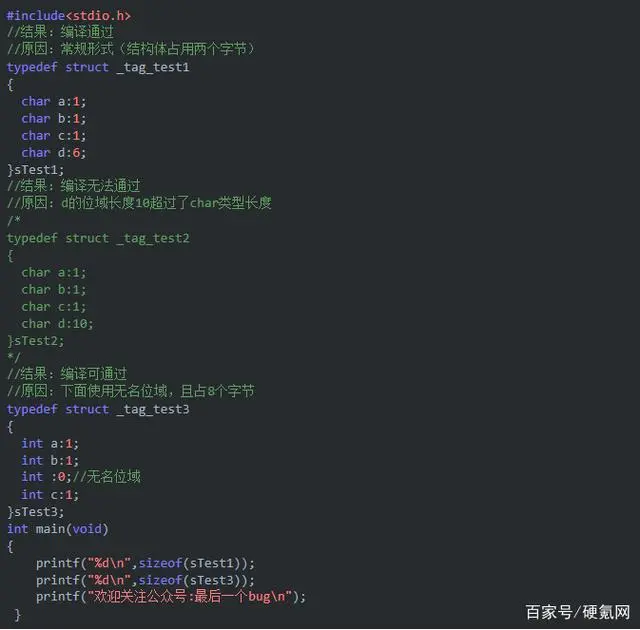Click the "typedef struct _tag_test3" declaration
The height and width of the screenshot is (630, 640).
97,409
